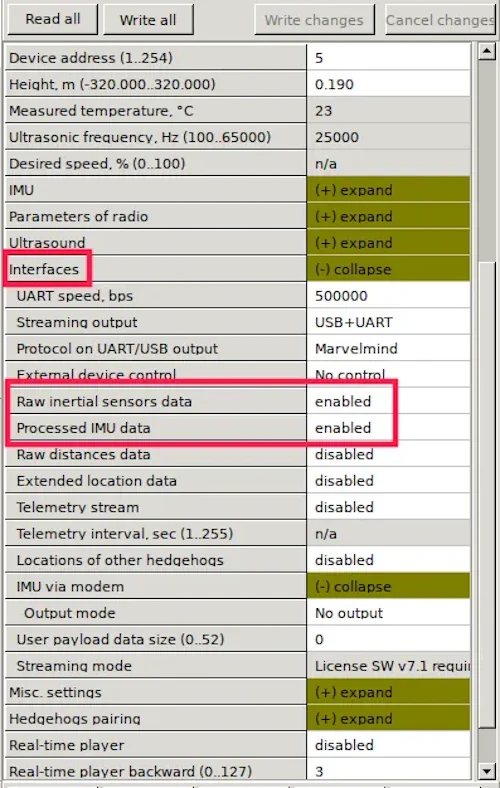
Task: Click the scrollbar down arrow
Action: [x=487, y=771]
